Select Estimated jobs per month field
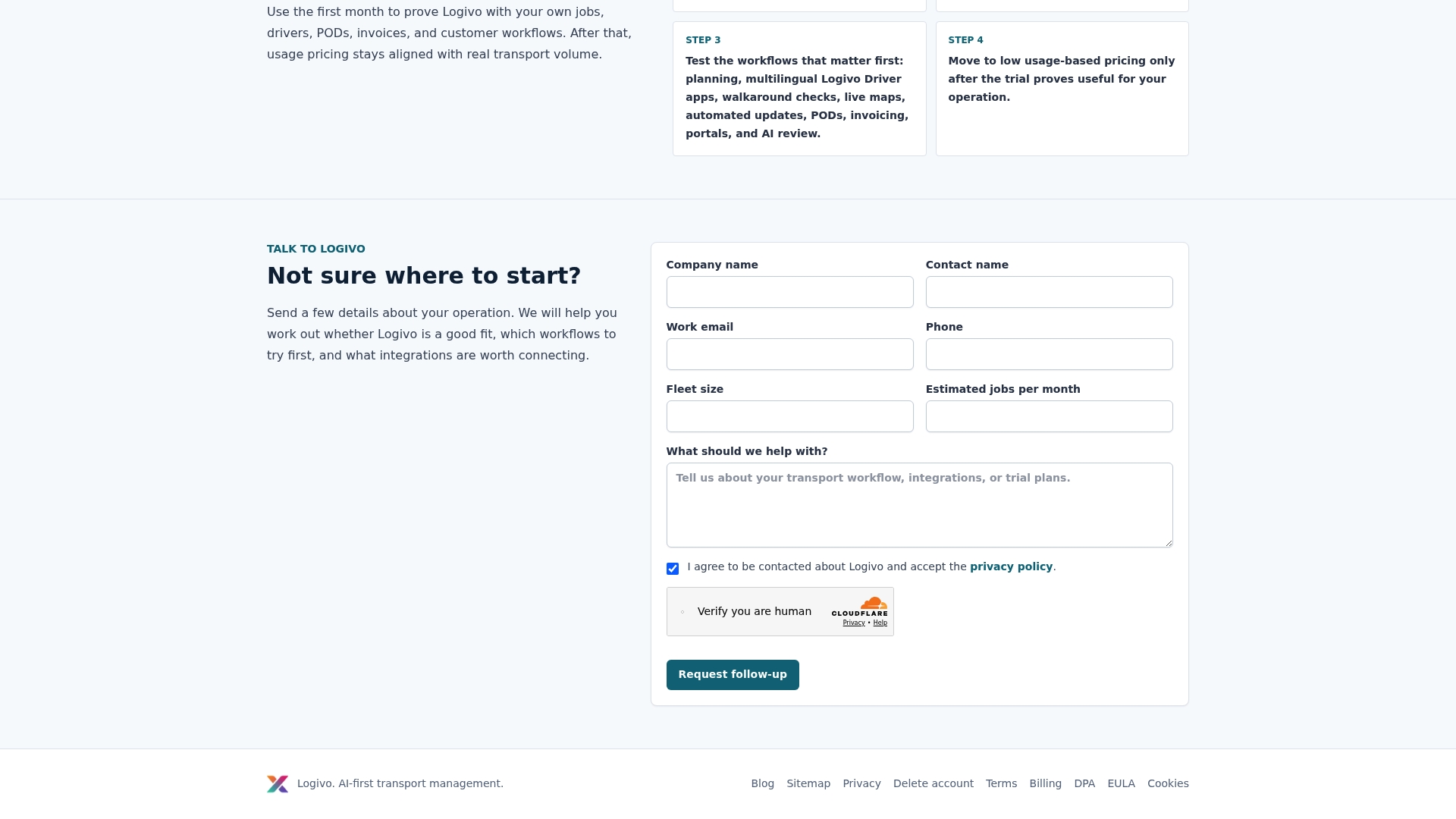The image size is (1456, 819). click(1049, 416)
